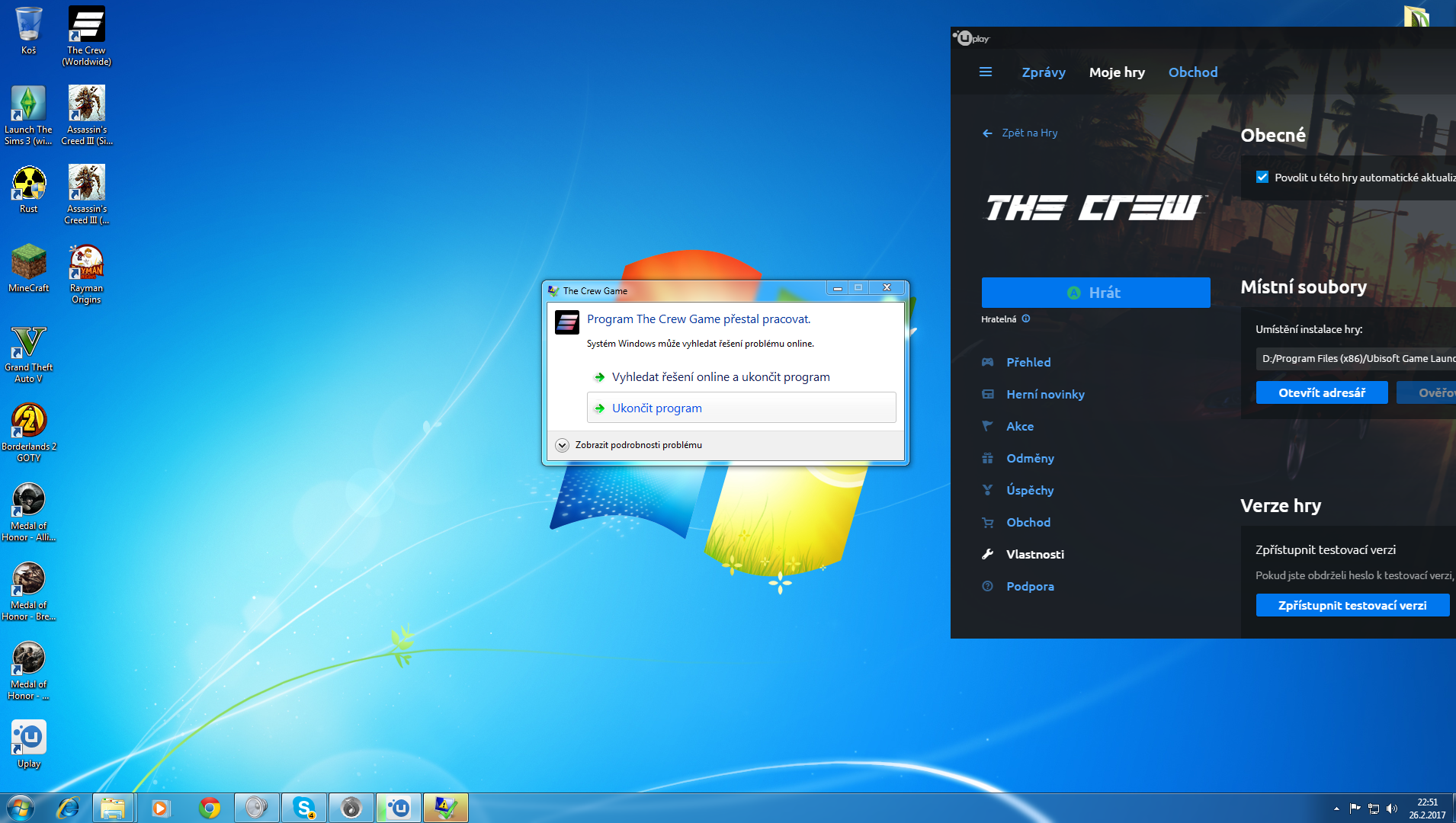Select Medal of Honor - Alli... desktop shortcut

click(28, 511)
